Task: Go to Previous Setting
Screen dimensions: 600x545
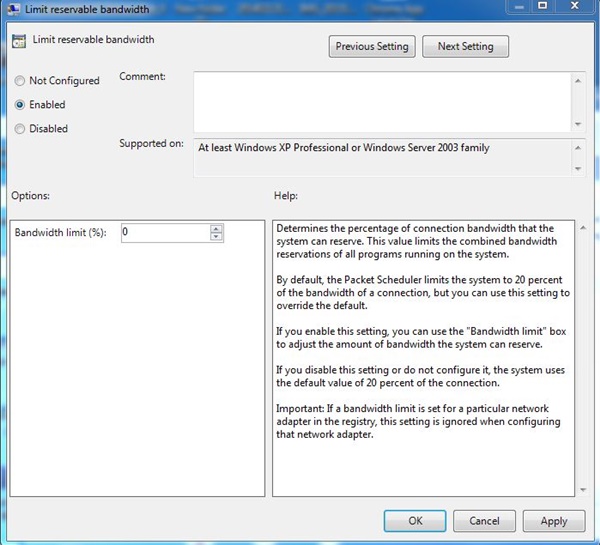Action: point(372,46)
